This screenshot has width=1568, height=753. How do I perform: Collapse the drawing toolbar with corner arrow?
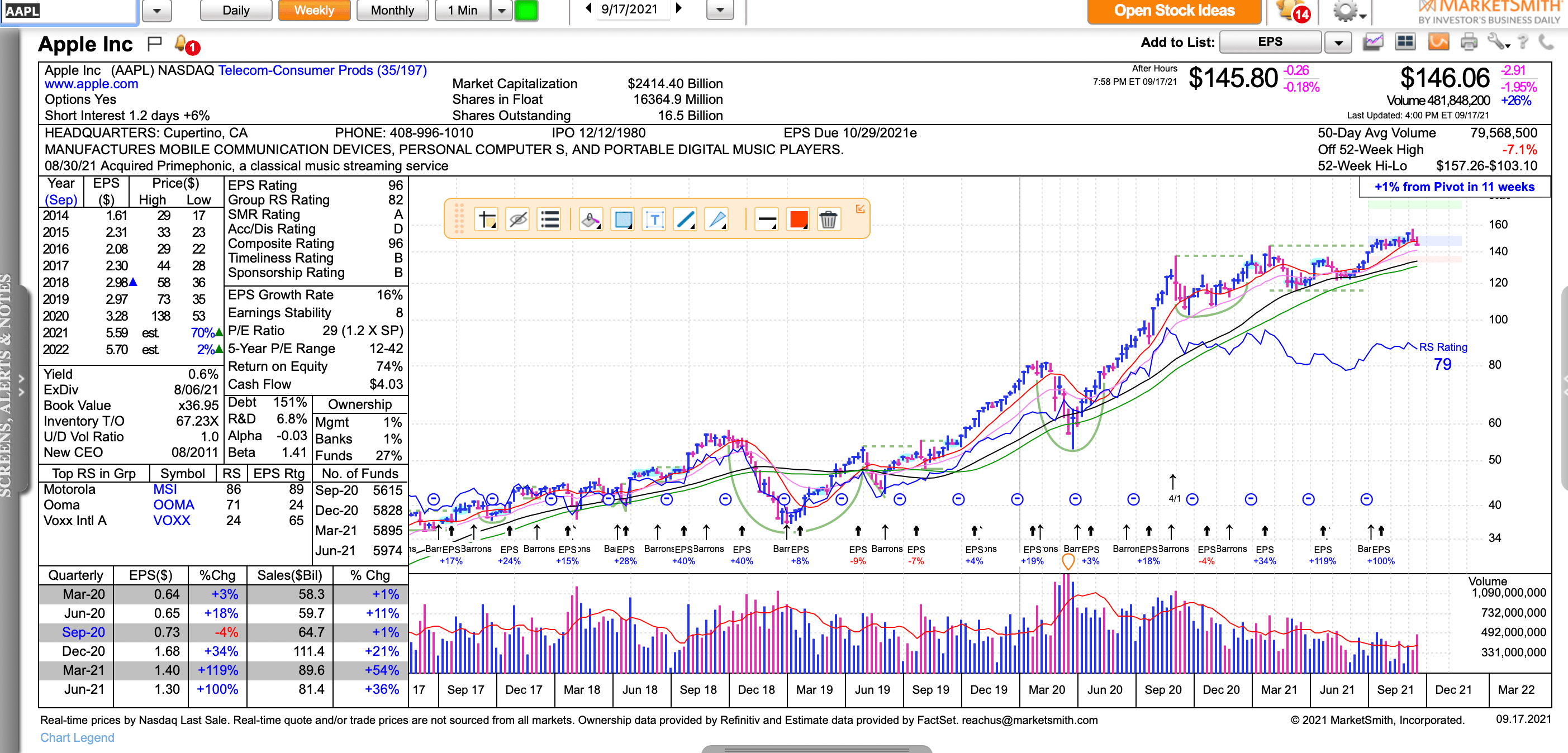pos(860,208)
